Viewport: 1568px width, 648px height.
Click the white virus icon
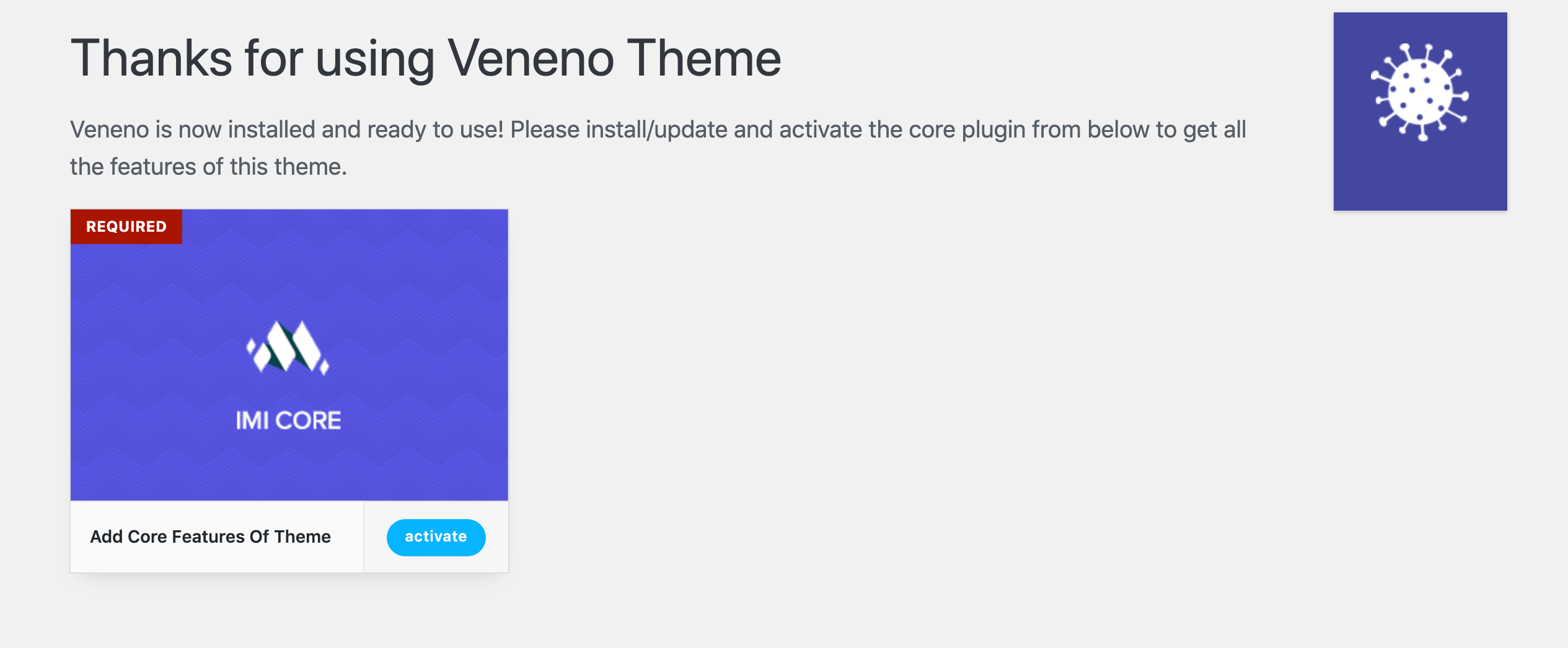[1420, 92]
